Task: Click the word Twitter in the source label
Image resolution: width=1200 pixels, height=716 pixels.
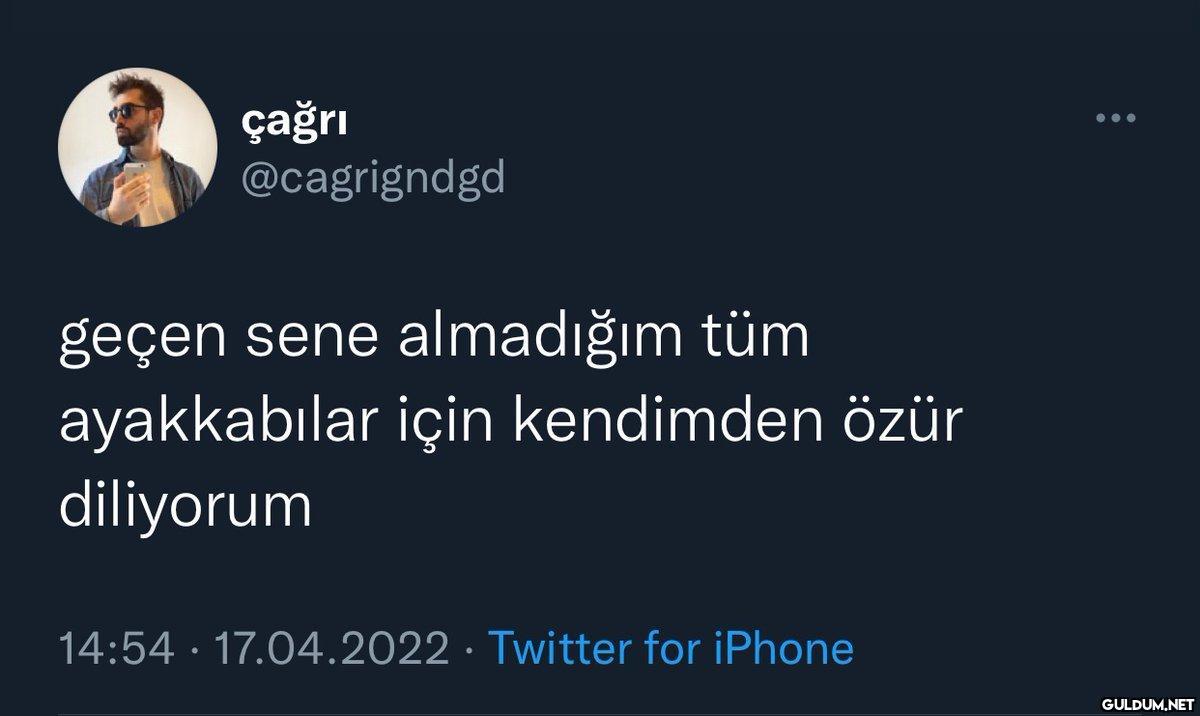Action: click(546, 649)
